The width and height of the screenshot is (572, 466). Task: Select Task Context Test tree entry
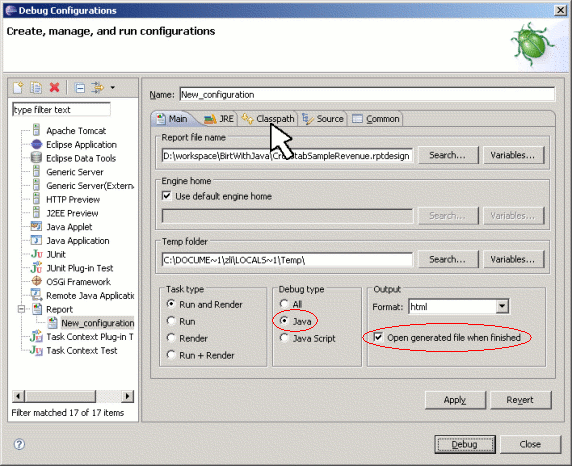click(82, 351)
